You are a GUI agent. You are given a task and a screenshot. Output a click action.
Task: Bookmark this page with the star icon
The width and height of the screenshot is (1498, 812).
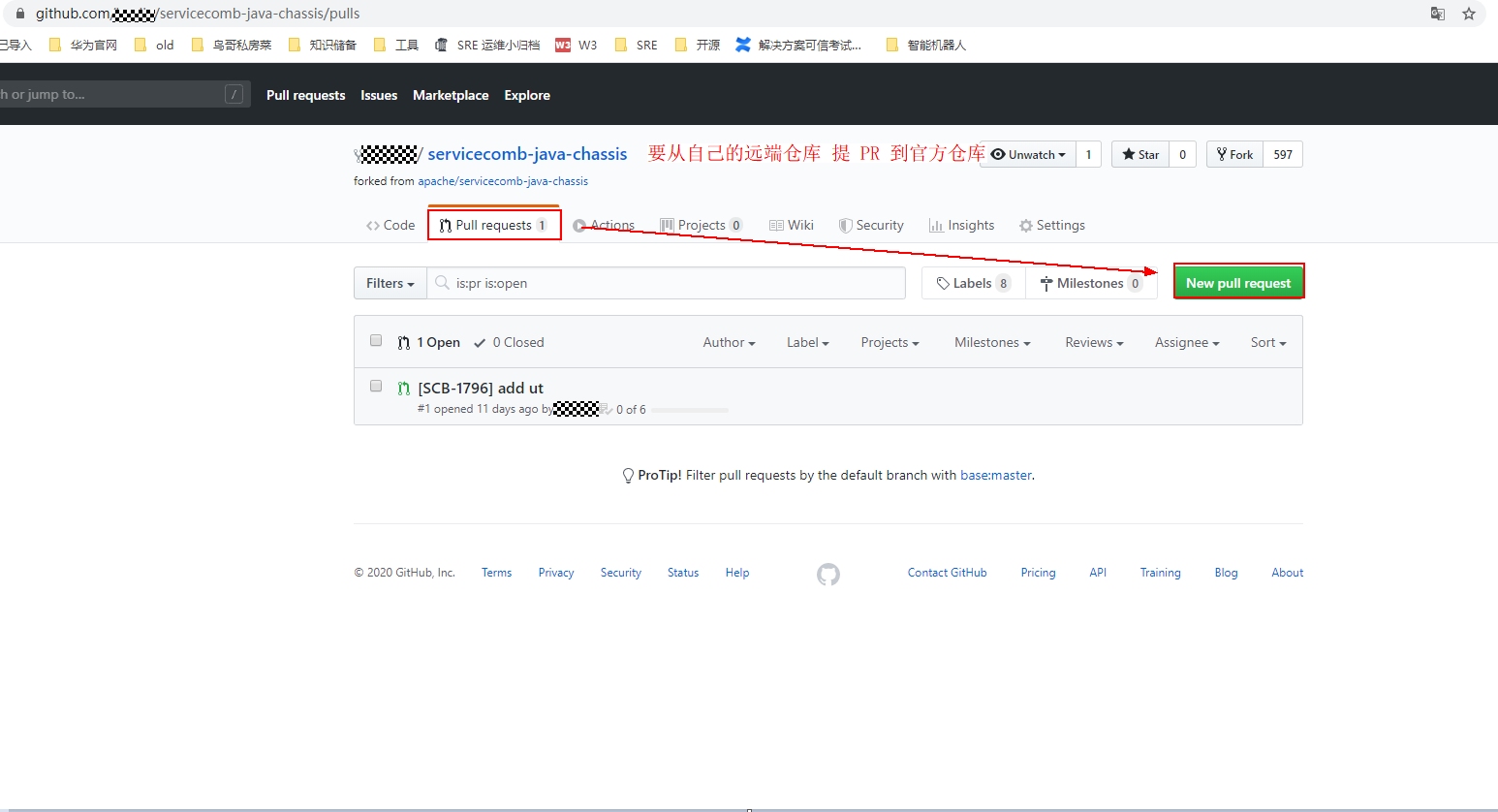point(1469,14)
